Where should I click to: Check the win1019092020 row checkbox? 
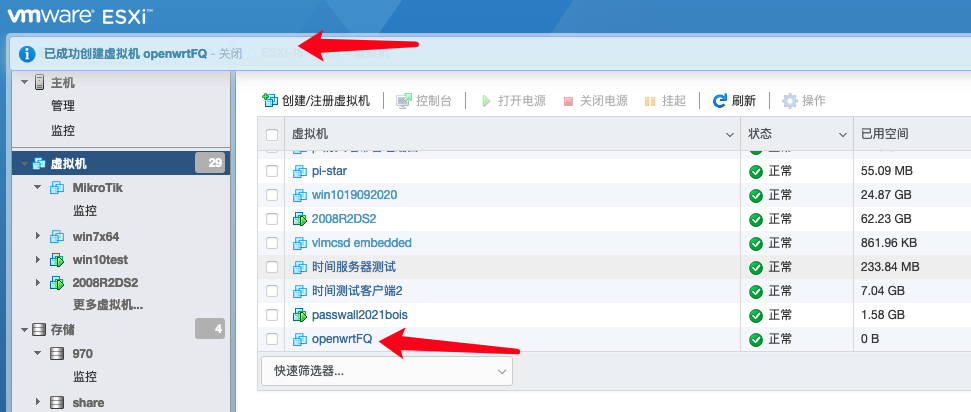pos(272,195)
